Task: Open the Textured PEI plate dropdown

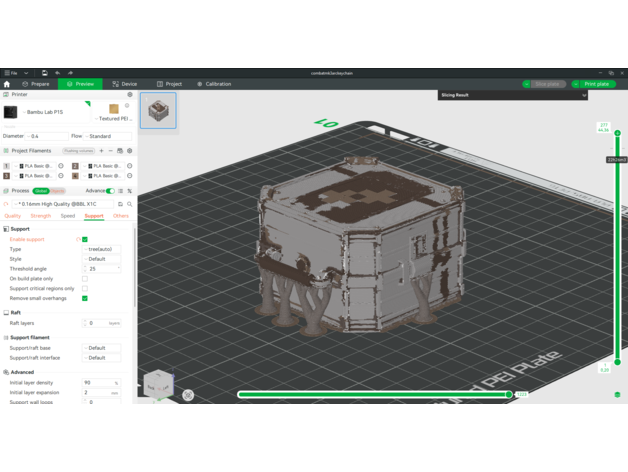Action: pos(113,119)
